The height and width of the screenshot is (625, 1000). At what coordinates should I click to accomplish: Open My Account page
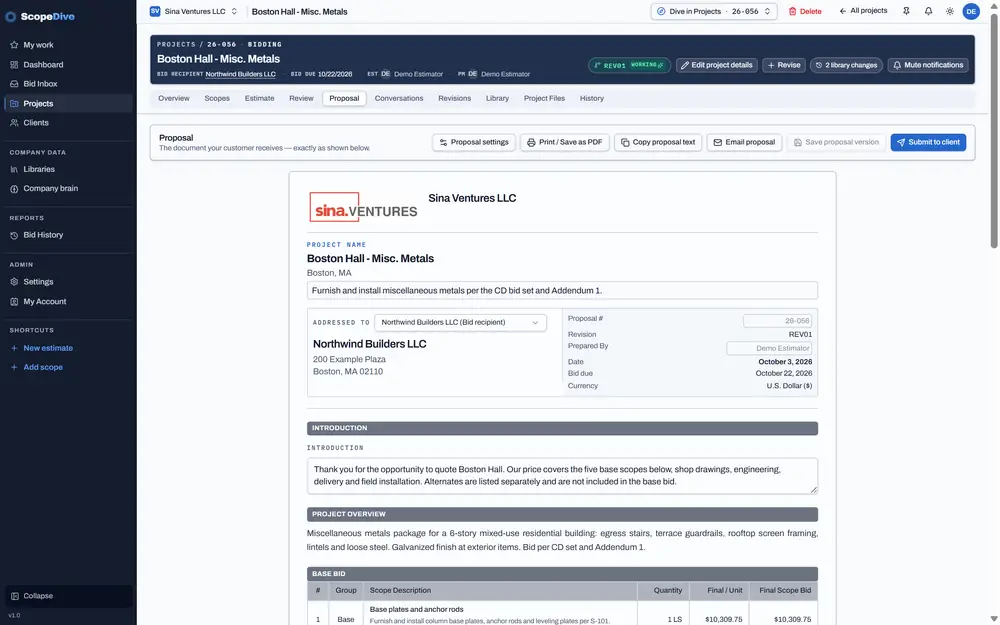[x=45, y=301]
